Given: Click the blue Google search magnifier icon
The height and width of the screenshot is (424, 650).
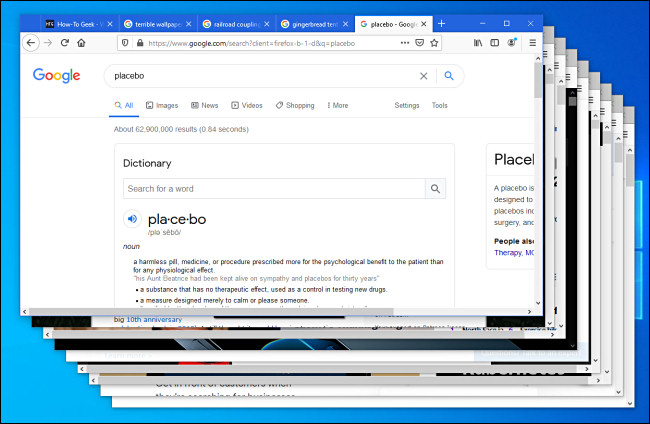Looking at the screenshot, I should click(449, 75).
